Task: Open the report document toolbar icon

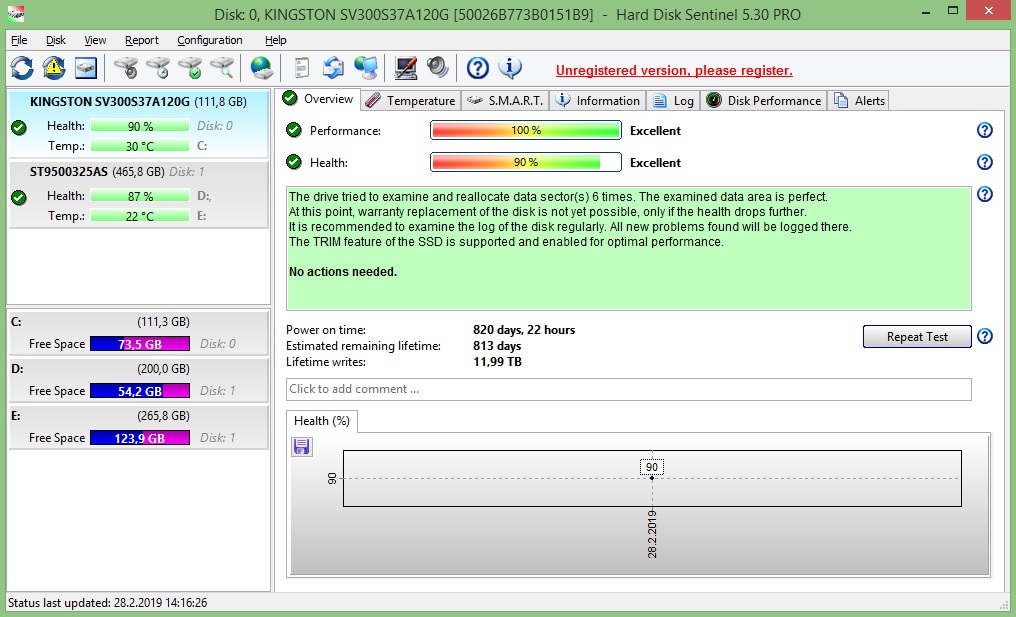Action: 301,68
